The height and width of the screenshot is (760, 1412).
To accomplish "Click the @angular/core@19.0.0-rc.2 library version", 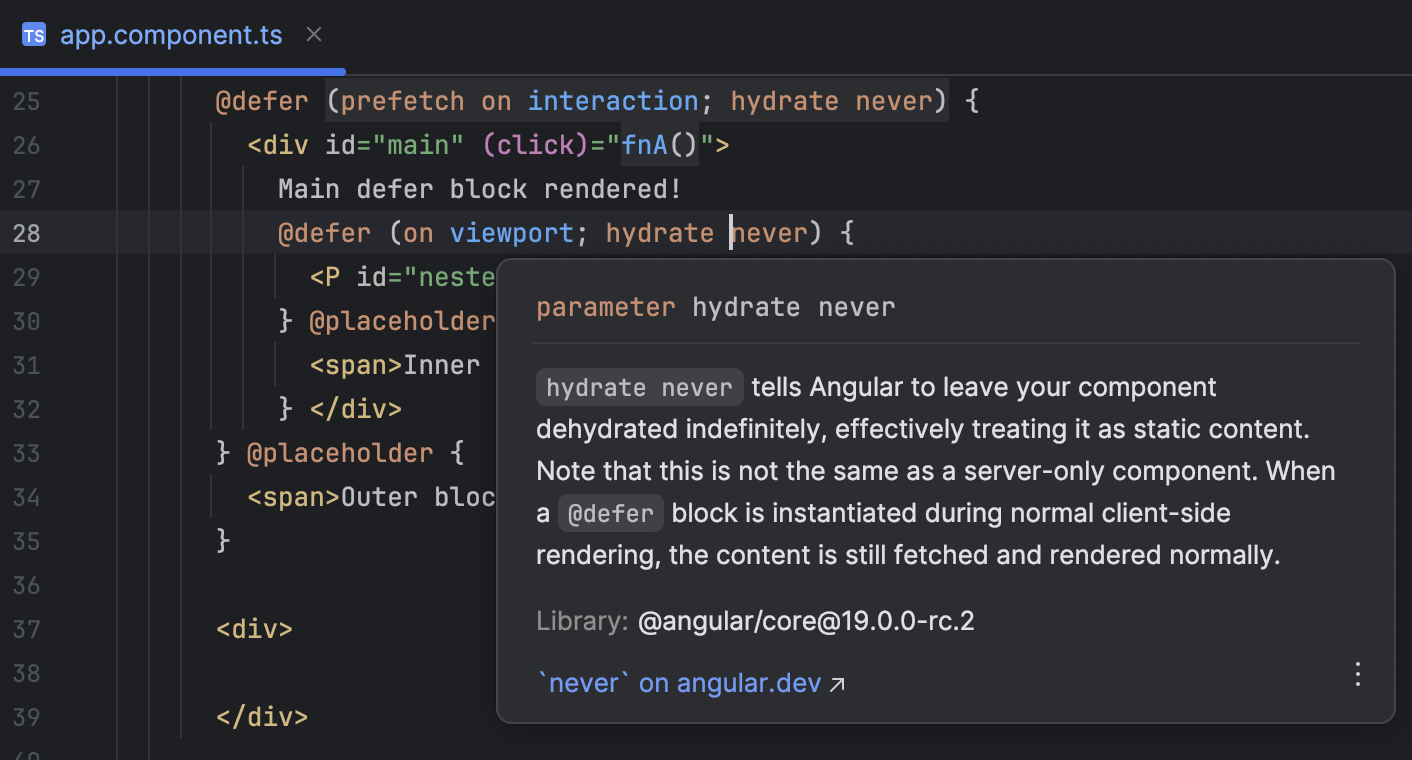I will click(x=806, y=620).
